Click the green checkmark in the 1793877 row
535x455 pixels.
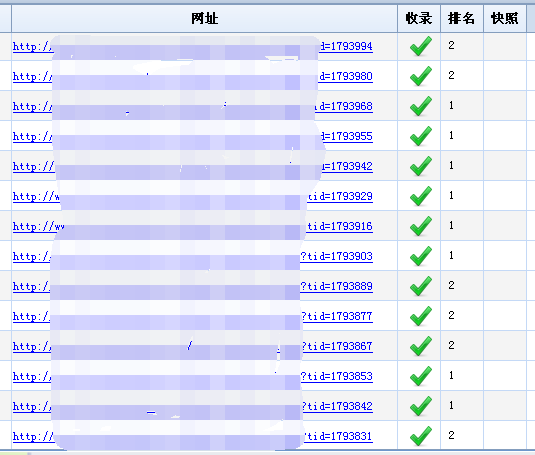421,316
